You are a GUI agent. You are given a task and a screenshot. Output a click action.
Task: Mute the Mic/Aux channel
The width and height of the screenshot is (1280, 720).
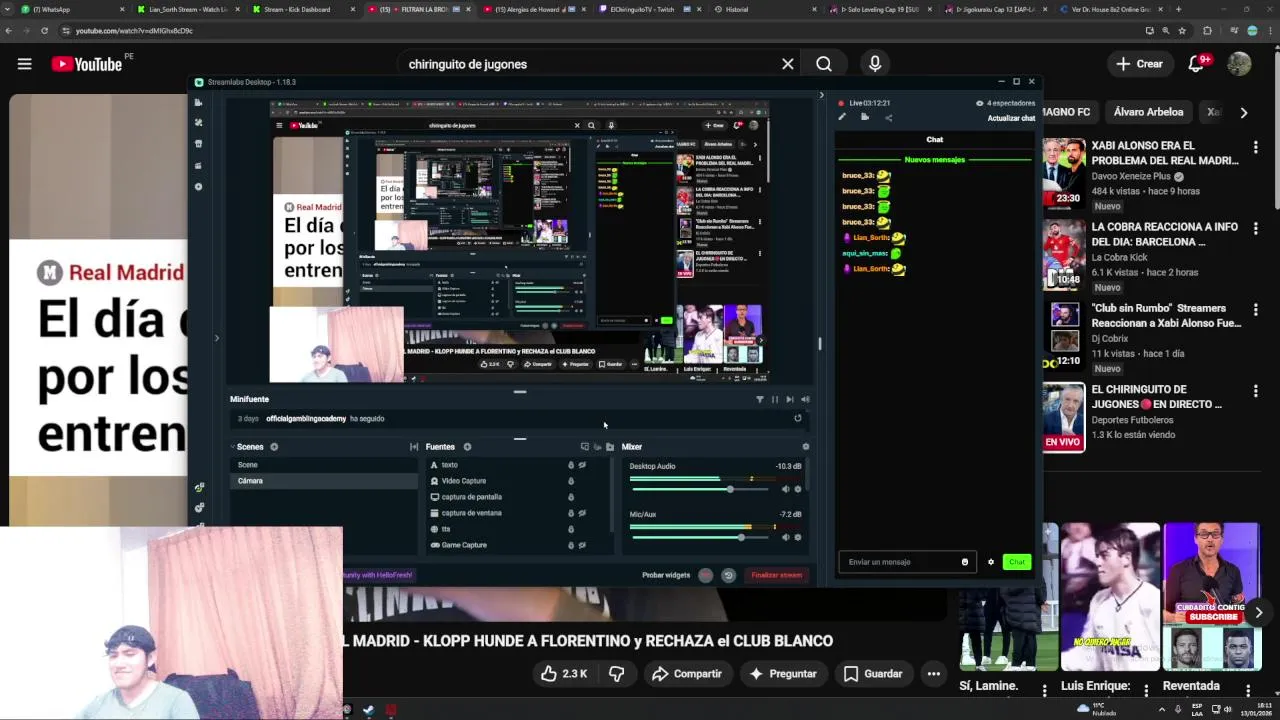[x=785, y=537]
